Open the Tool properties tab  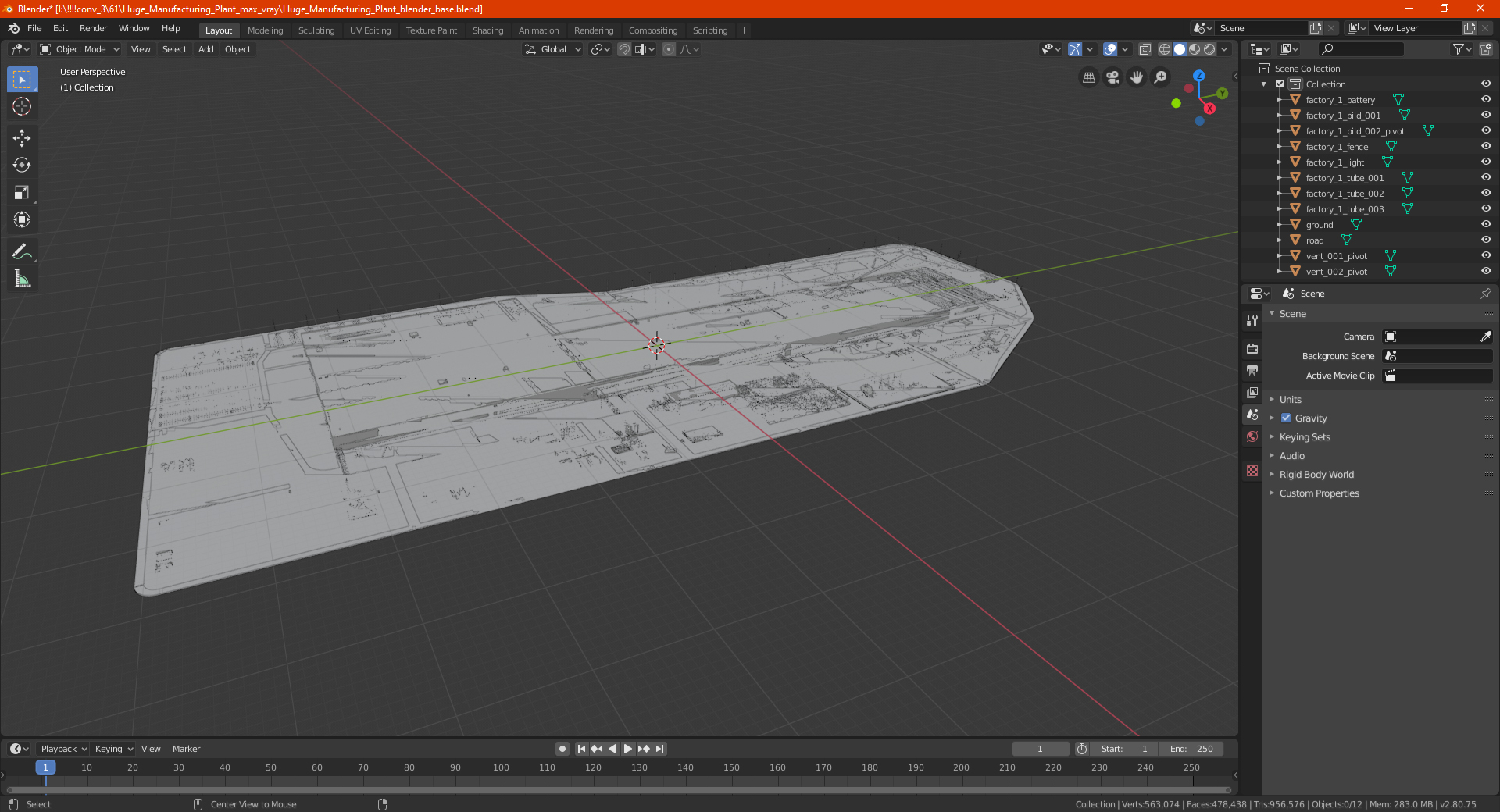coord(1252,320)
